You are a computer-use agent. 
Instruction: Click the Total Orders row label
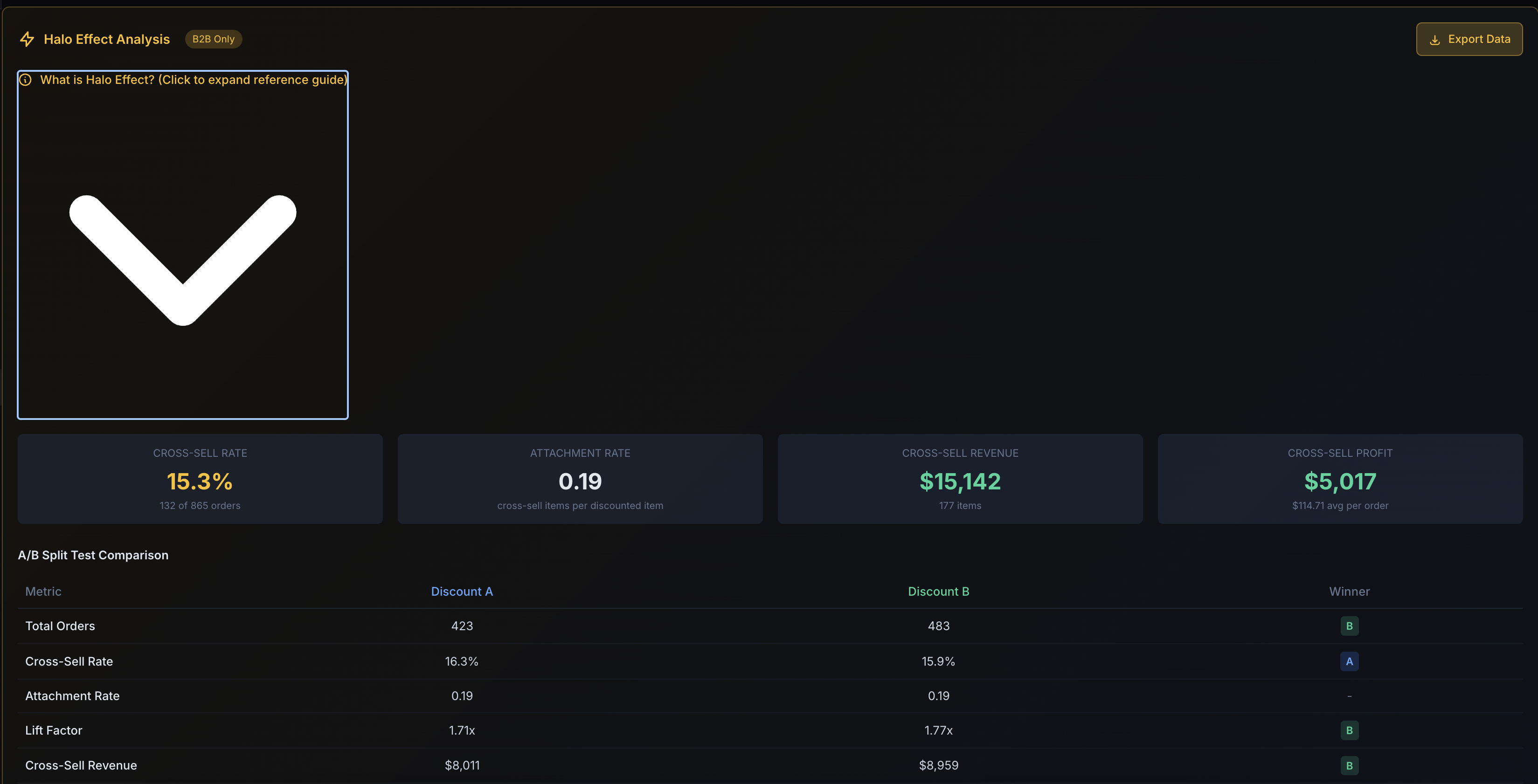click(60, 626)
